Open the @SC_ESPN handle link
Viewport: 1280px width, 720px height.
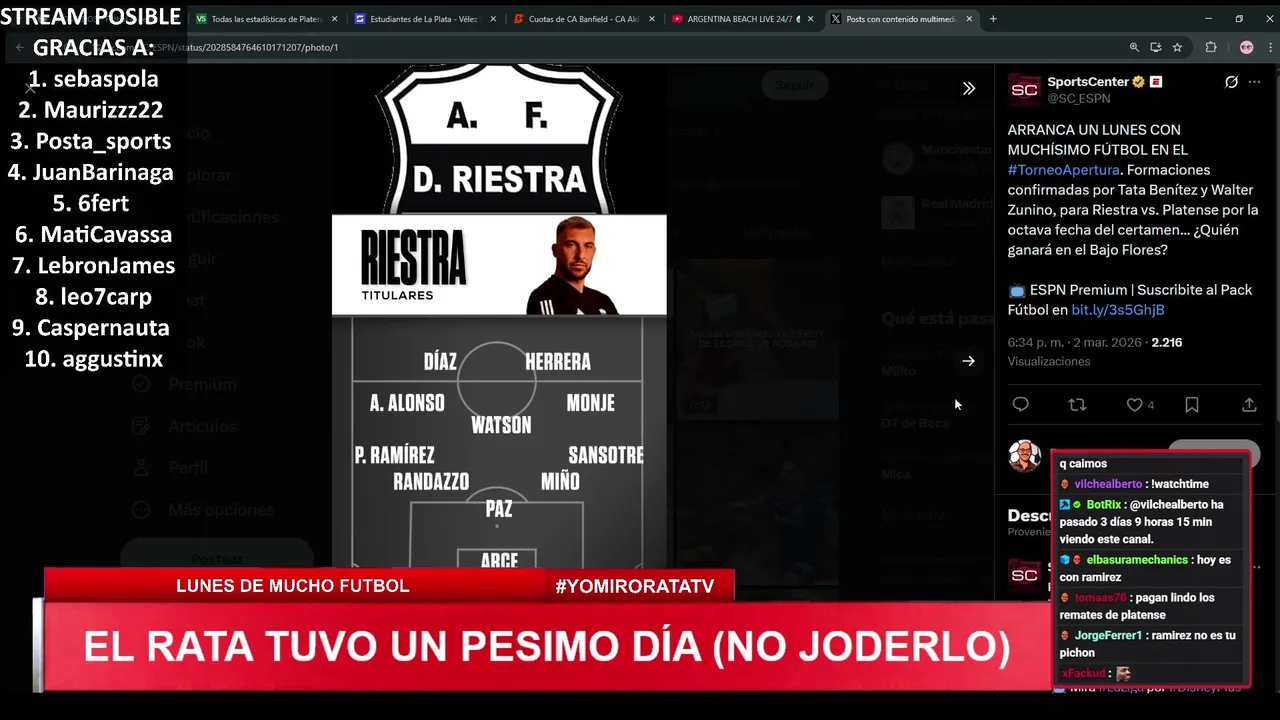1079,98
